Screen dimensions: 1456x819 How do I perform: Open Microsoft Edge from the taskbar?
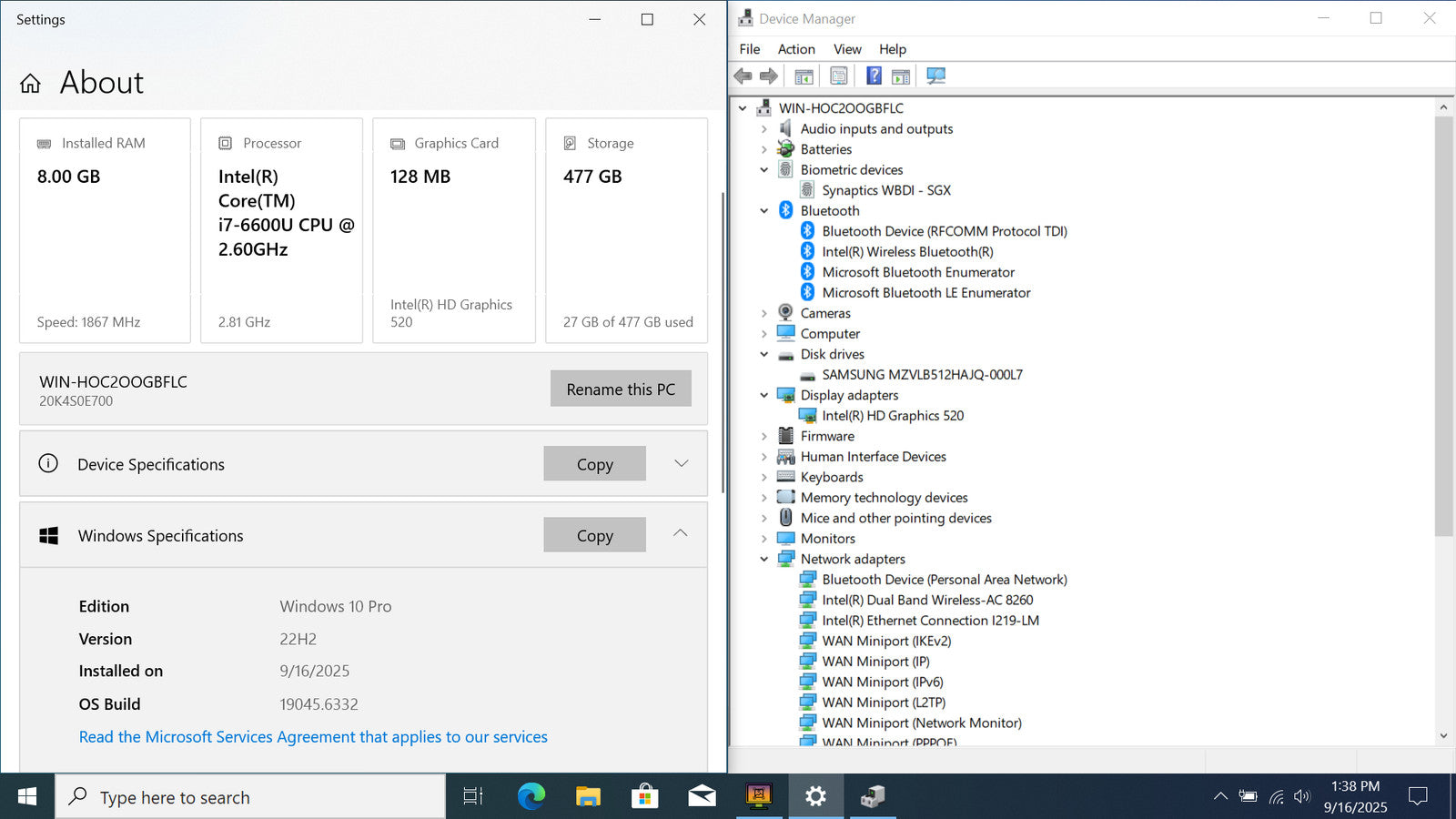pos(531,797)
